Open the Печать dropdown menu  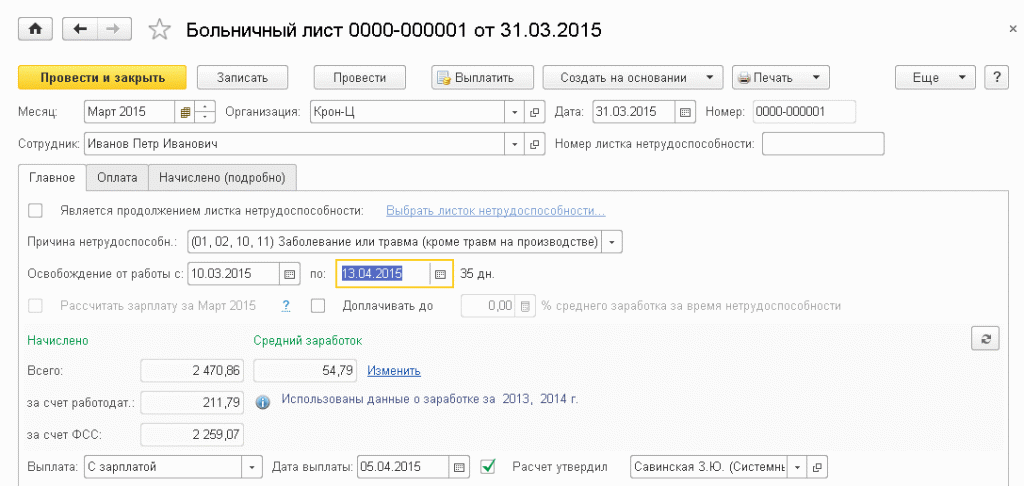point(780,77)
